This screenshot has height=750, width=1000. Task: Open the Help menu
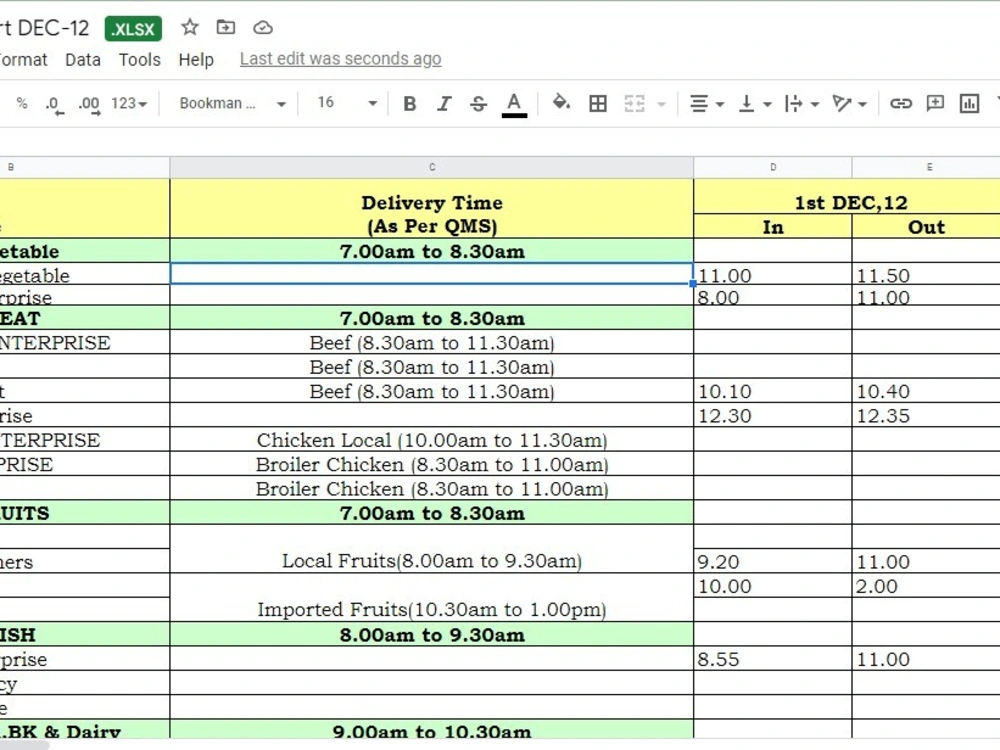tap(196, 59)
